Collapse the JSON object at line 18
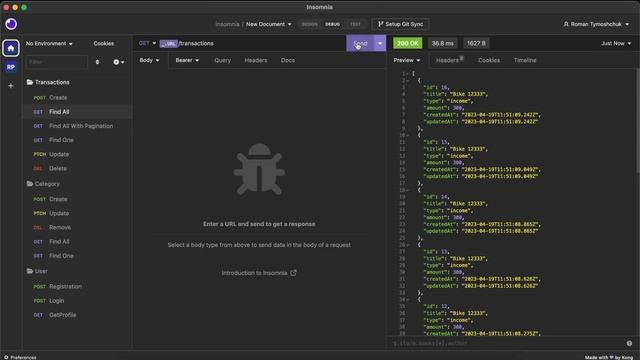 (x=408, y=190)
